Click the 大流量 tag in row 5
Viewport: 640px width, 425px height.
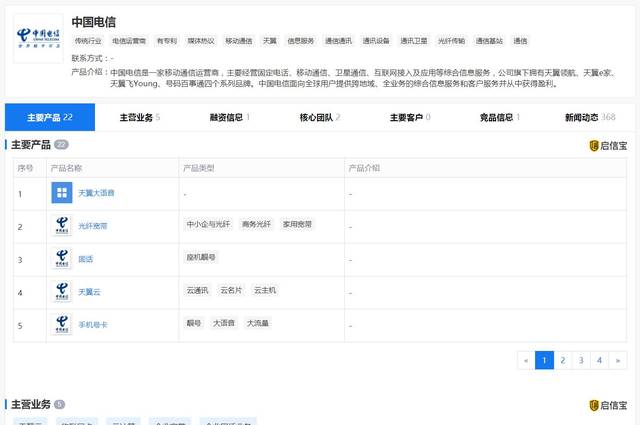[258, 323]
